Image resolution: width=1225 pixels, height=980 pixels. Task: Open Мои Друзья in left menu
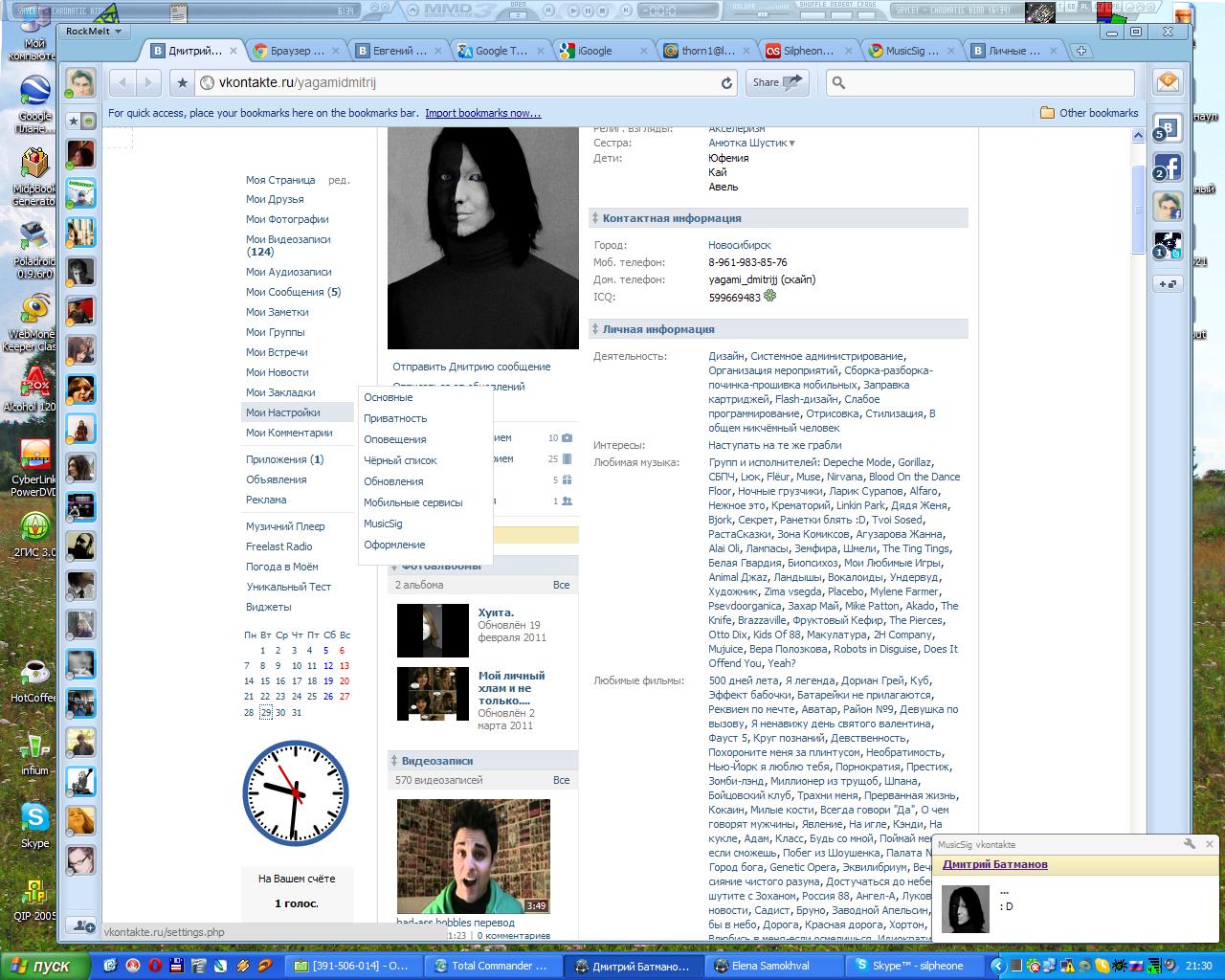tap(275, 199)
